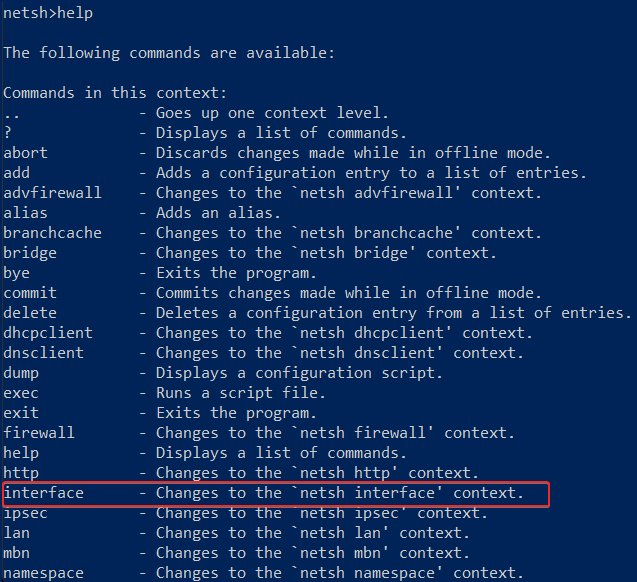This screenshot has height=582, width=637.
Task: Click the 'mbn' command name
Action: pyautogui.click(x=17, y=553)
